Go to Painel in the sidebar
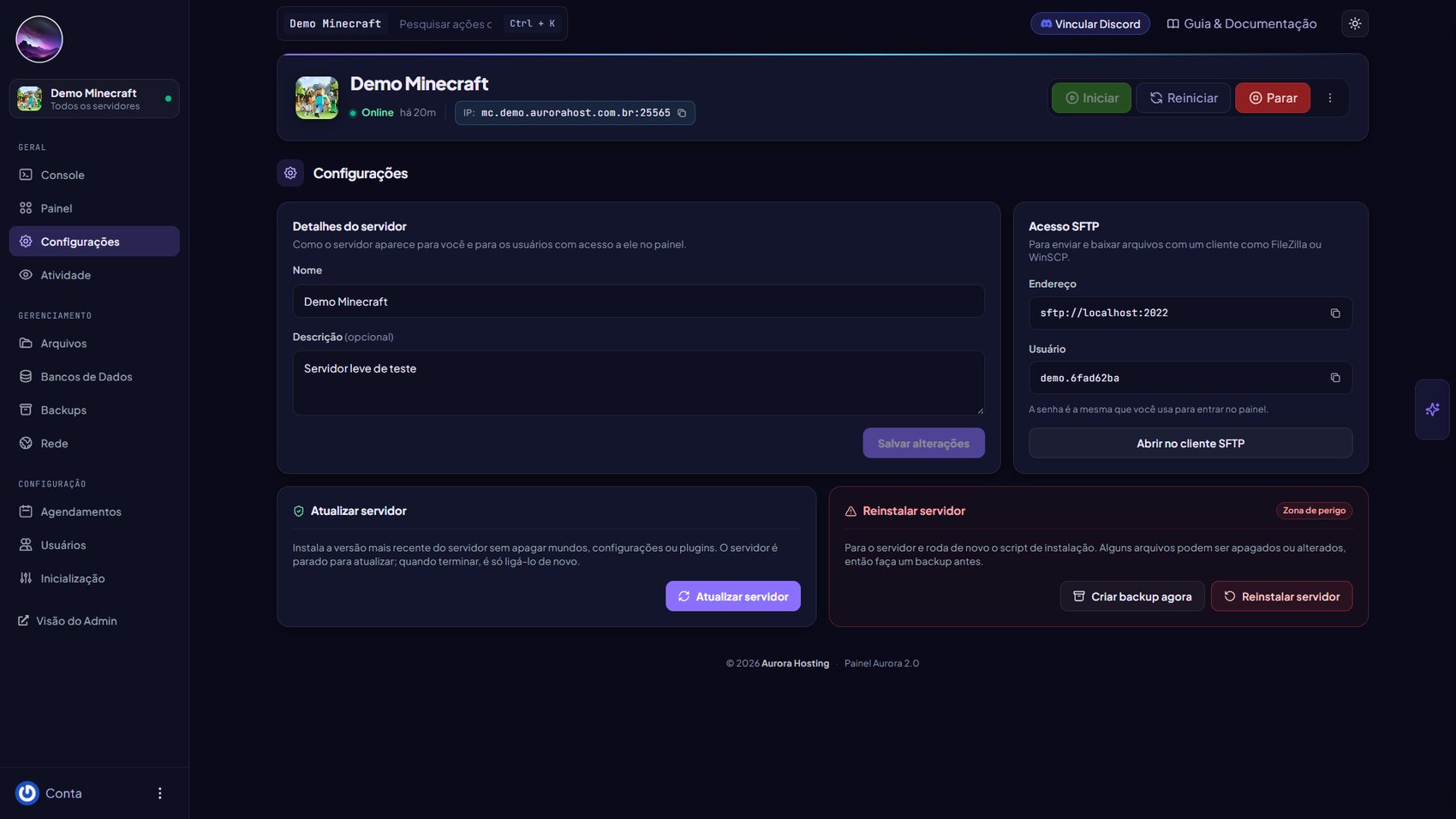This screenshot has width=1456, height=819. [x=94, y=208]
